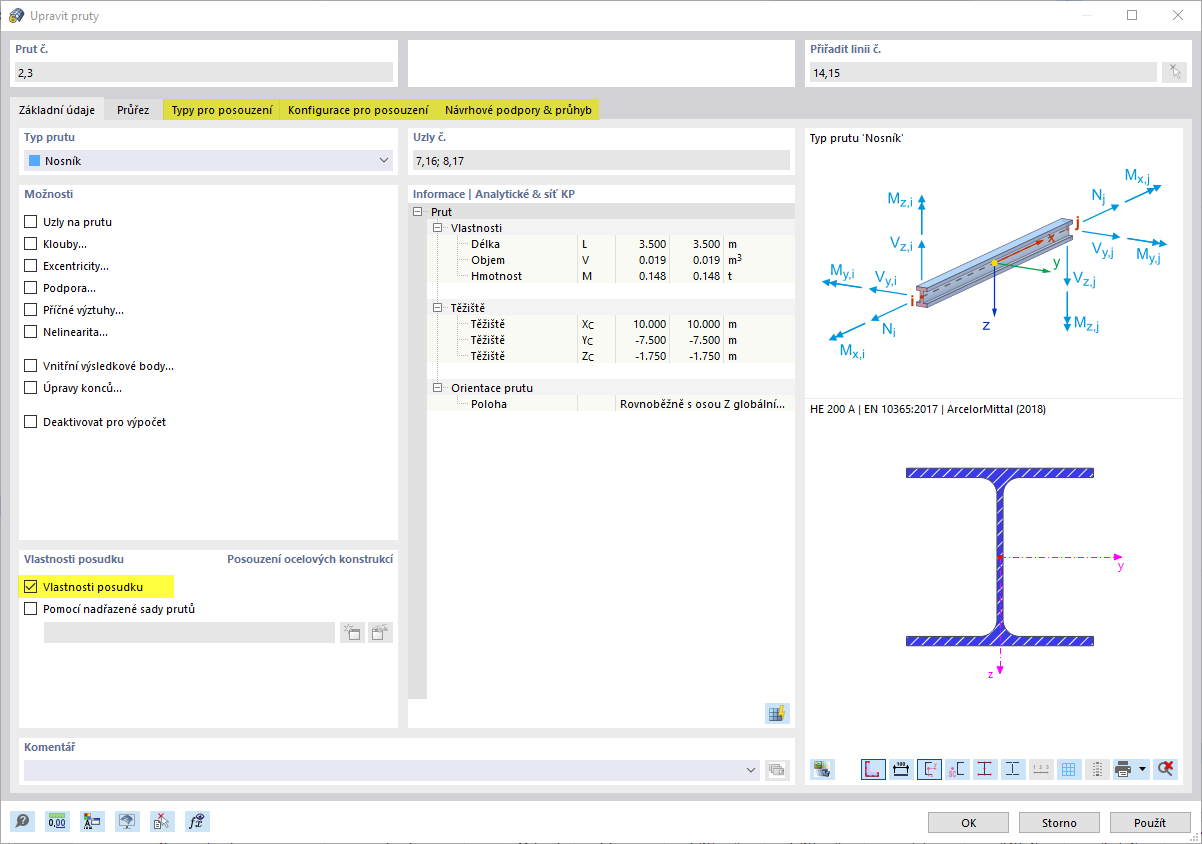Viewport: 1202px width, 844px height.
Task: Collapse the Prut tree node
Action: click(x=418, y=212)
